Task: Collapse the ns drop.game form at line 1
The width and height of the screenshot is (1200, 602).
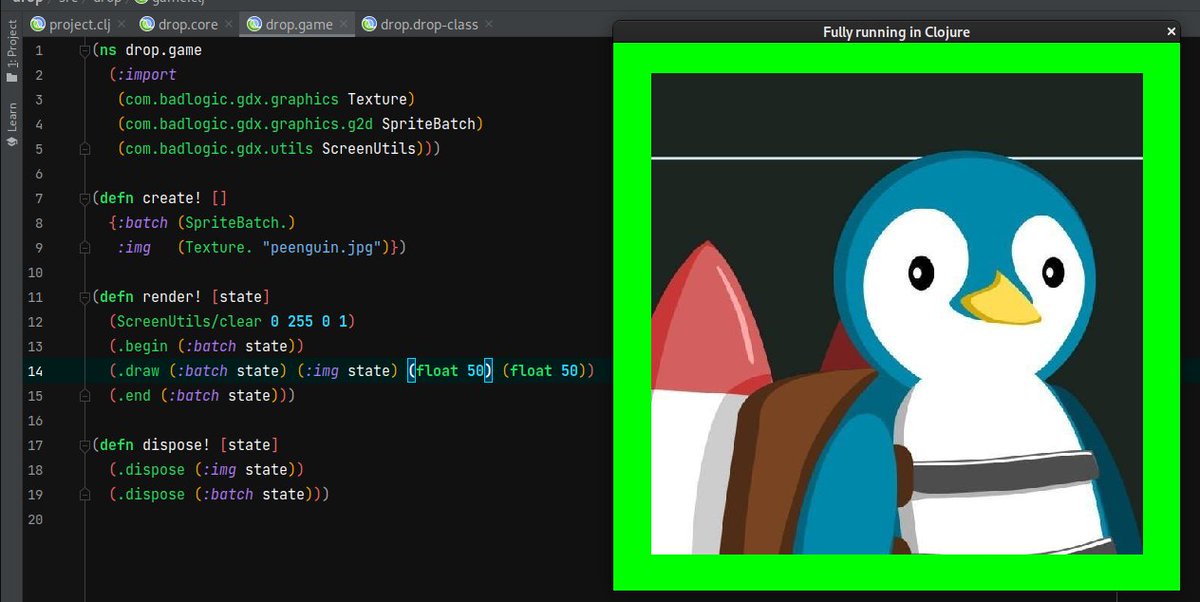Action: 86,50
